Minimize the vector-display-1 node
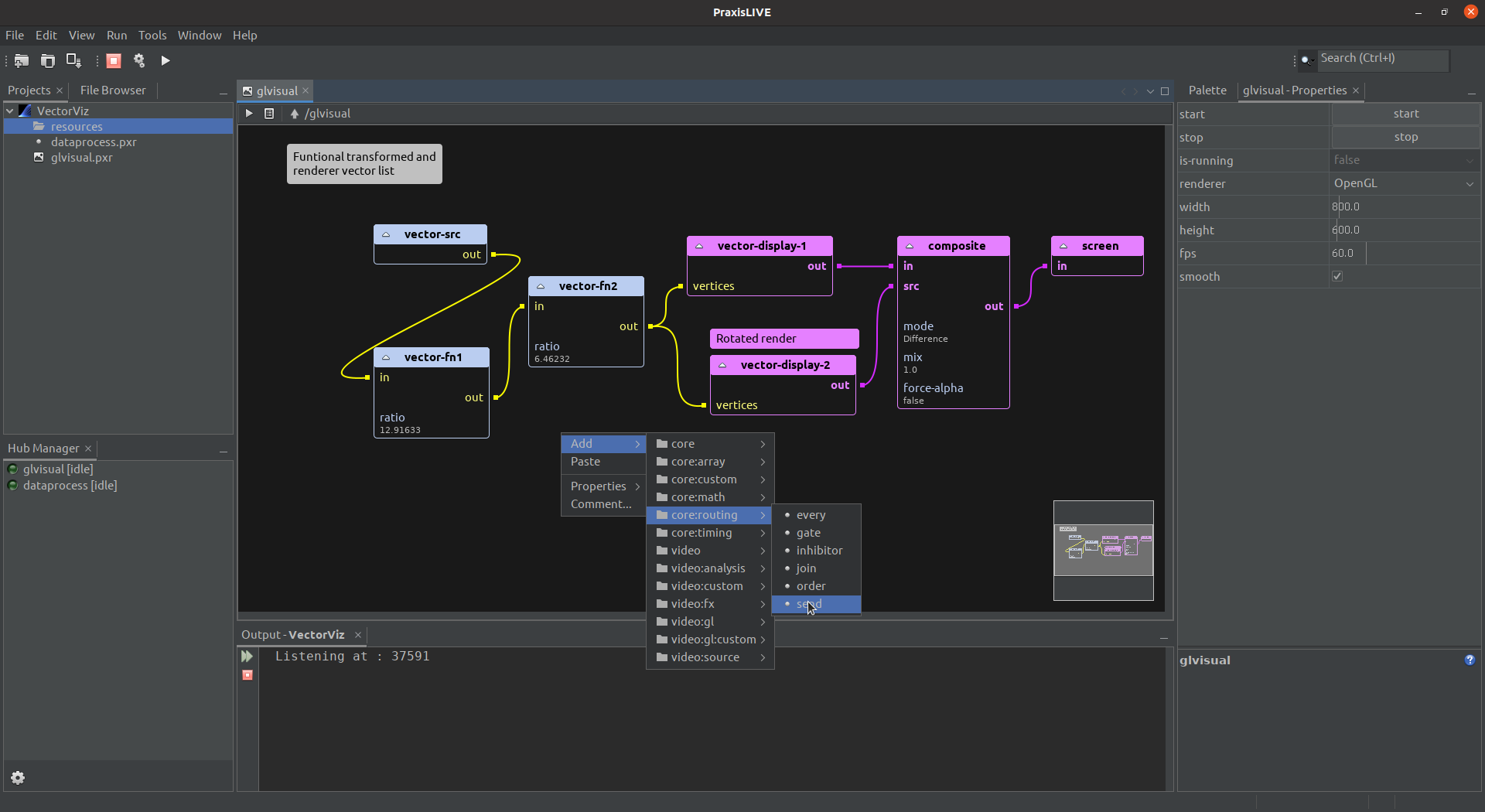The width and height of the screenshot is (1485, 812). 699,246
